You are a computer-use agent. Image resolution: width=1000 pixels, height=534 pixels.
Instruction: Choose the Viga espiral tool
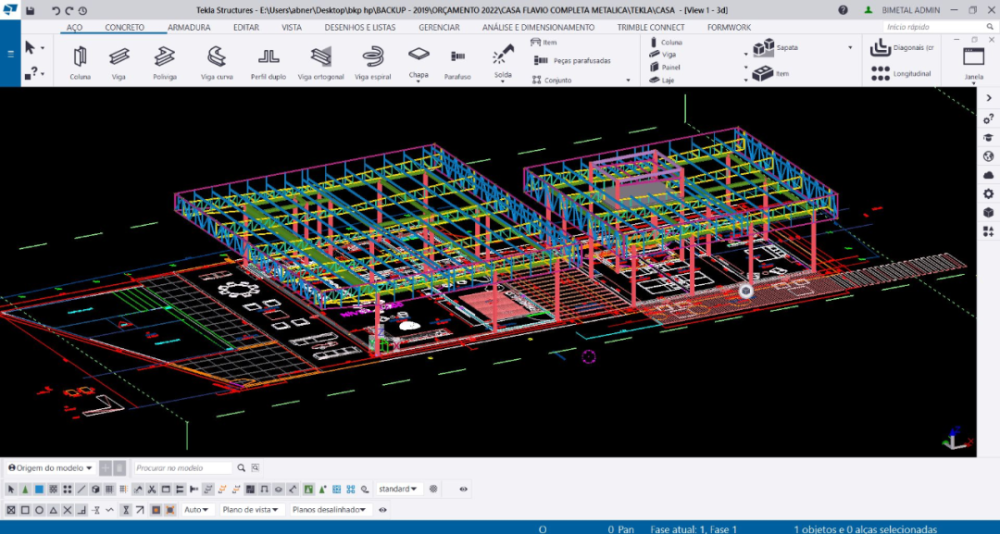373,61
